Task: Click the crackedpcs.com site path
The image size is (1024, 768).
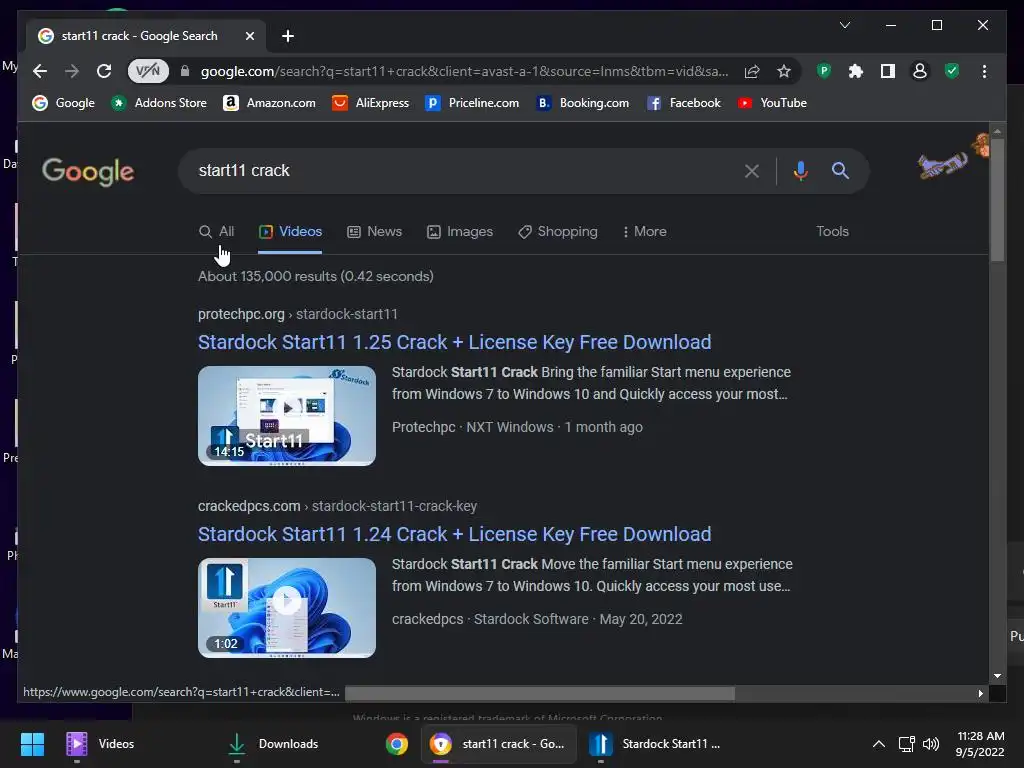Action: [x=338, y=506]
